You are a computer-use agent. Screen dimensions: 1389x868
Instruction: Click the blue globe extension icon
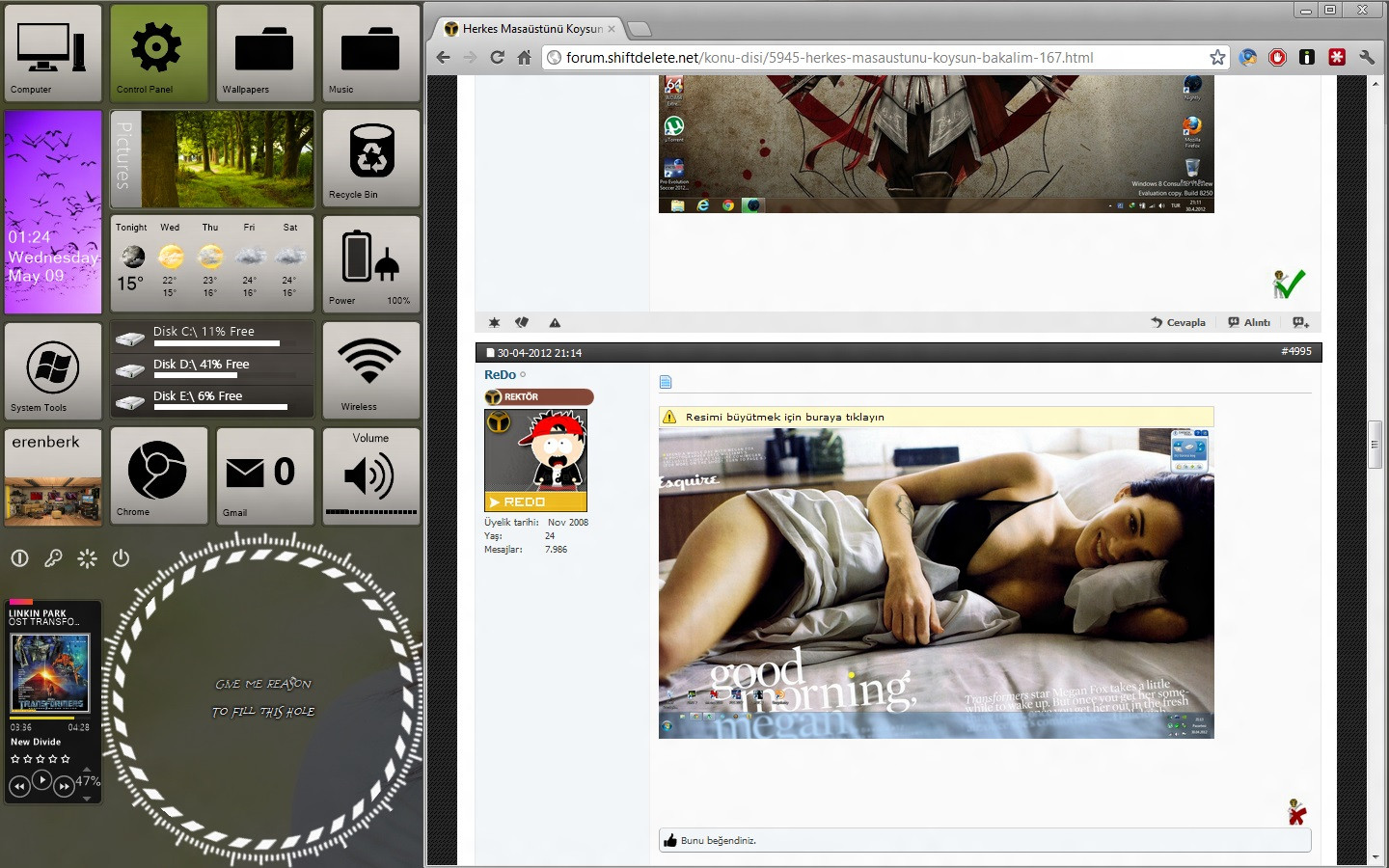(x=1248, y=58)
